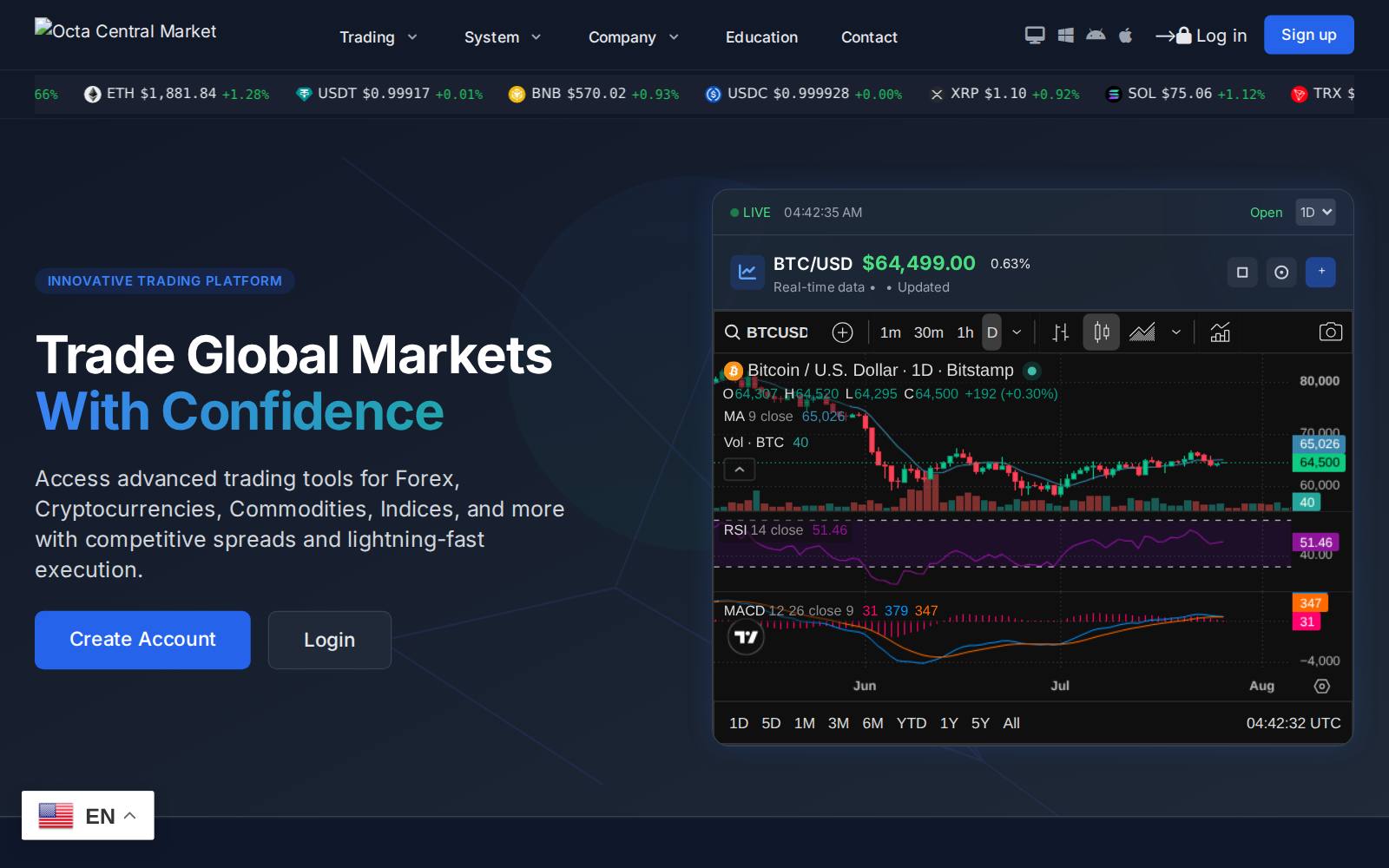Select the Candles chart style icon
The height and width of the screenshot is (868, 1389).
click(x=1101, y=332)
